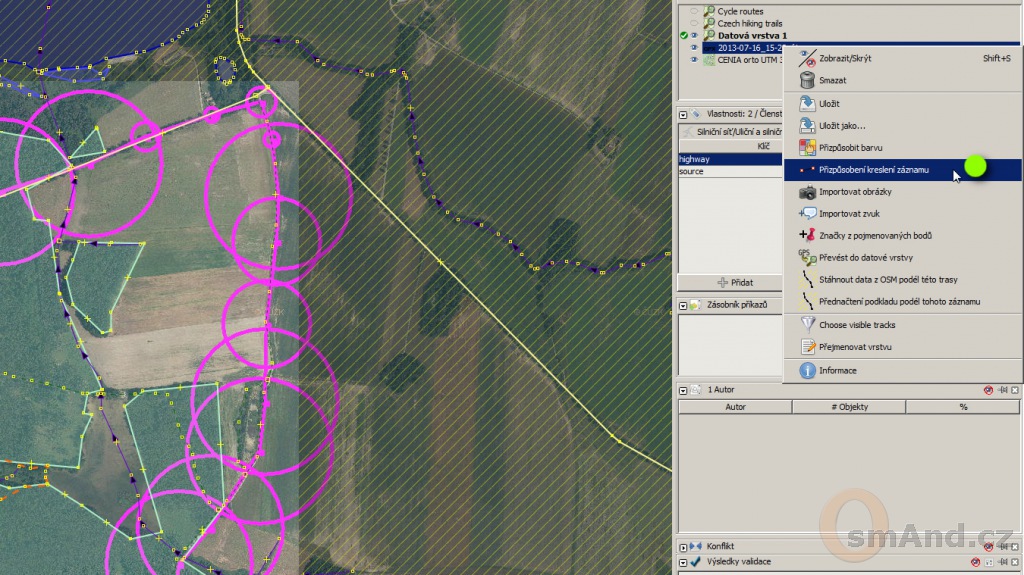Click the Uložit save icon

[808, 103]
